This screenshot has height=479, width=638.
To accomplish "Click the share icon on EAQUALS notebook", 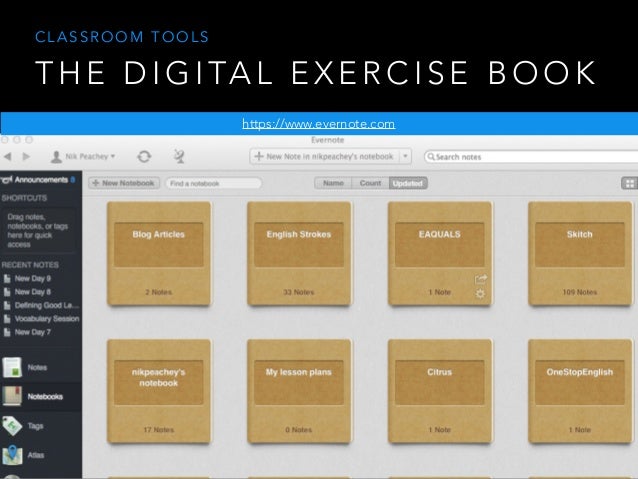I will pyautogui.click(x=481, y=279).
